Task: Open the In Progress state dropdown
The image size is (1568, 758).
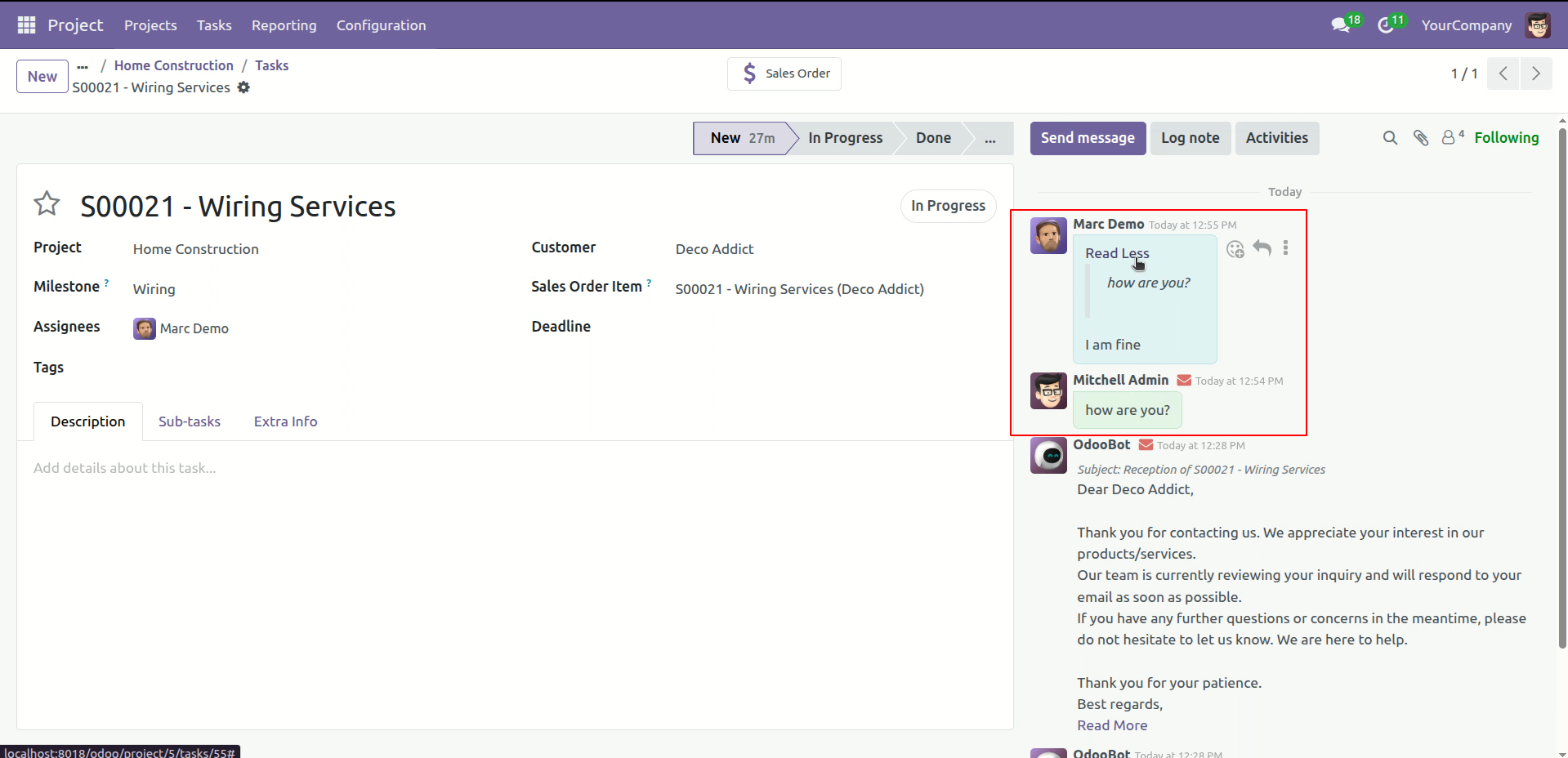Action: 948,206
